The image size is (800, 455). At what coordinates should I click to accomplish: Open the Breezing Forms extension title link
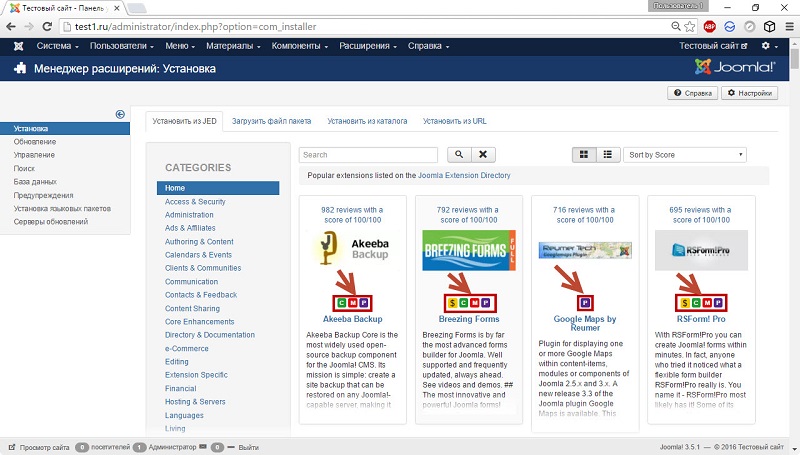469,319
